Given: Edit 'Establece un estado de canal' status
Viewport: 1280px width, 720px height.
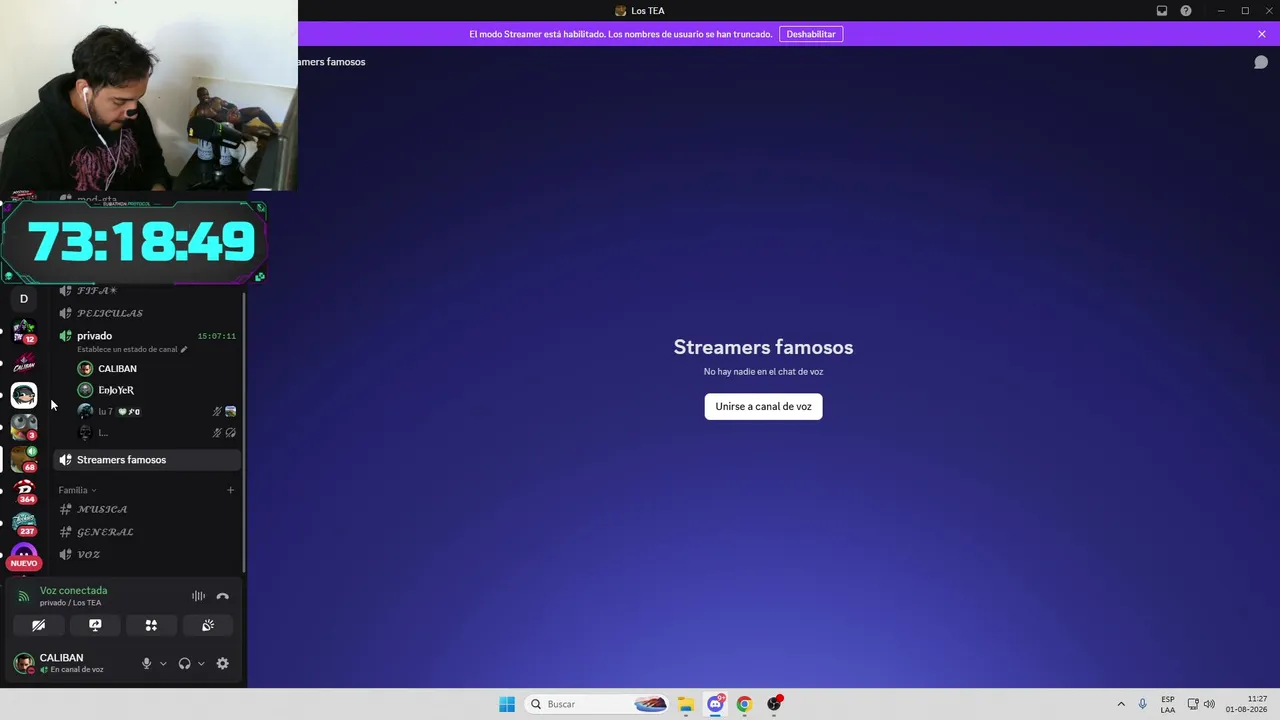Looking at the screenshot, I should click(132, 349).
